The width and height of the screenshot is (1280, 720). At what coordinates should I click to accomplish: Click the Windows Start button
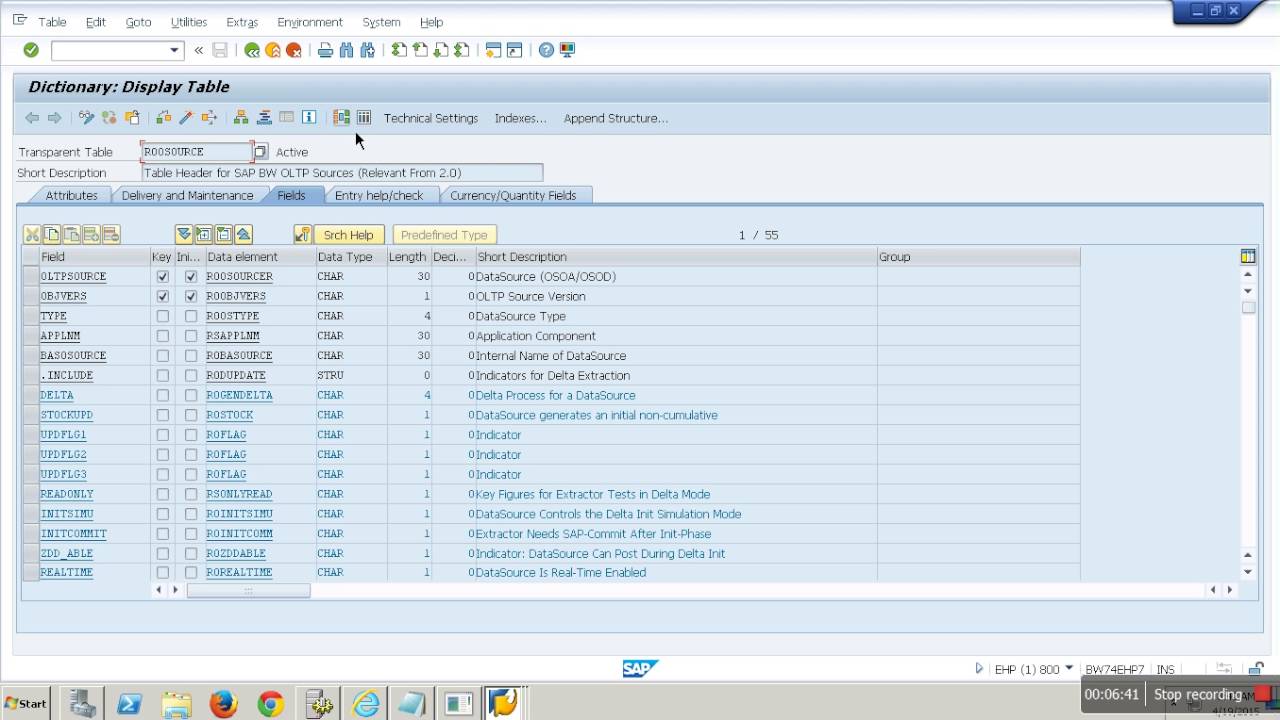coord(26,703)
